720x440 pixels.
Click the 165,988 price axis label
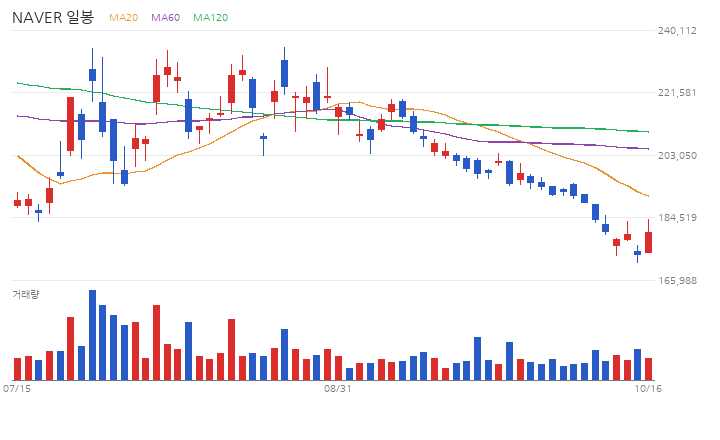(677, 280)
